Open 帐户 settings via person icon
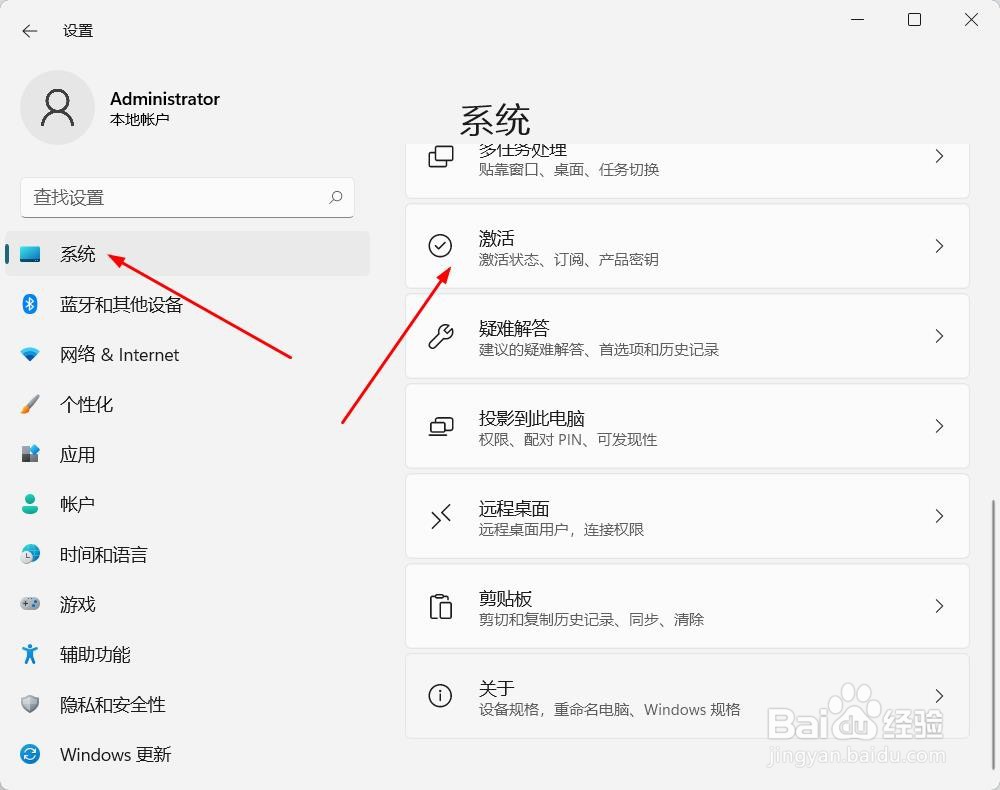This screenshot has height=790, width=1000. coord(30,504)
